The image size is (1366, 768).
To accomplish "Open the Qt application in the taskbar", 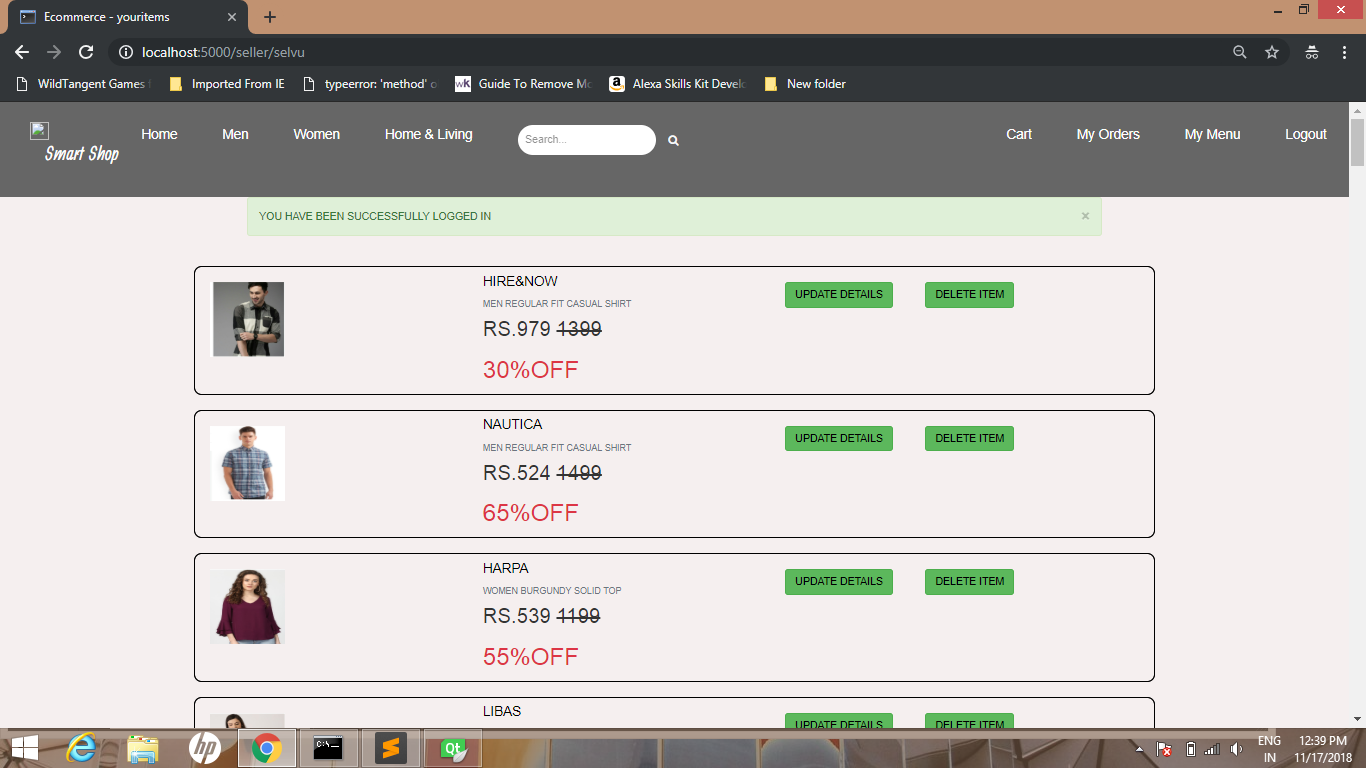I will coord(452,748).
